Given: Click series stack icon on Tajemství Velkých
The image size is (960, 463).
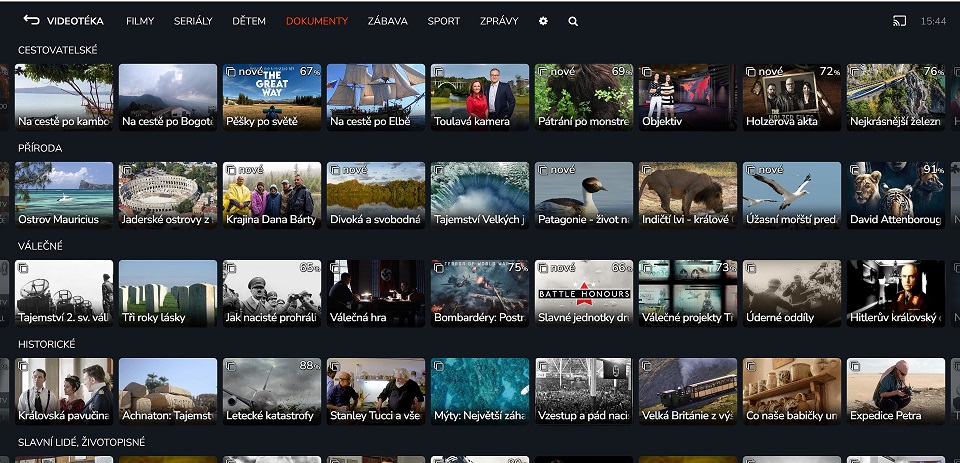Looking at the screenshot, I should click(439, 170).
